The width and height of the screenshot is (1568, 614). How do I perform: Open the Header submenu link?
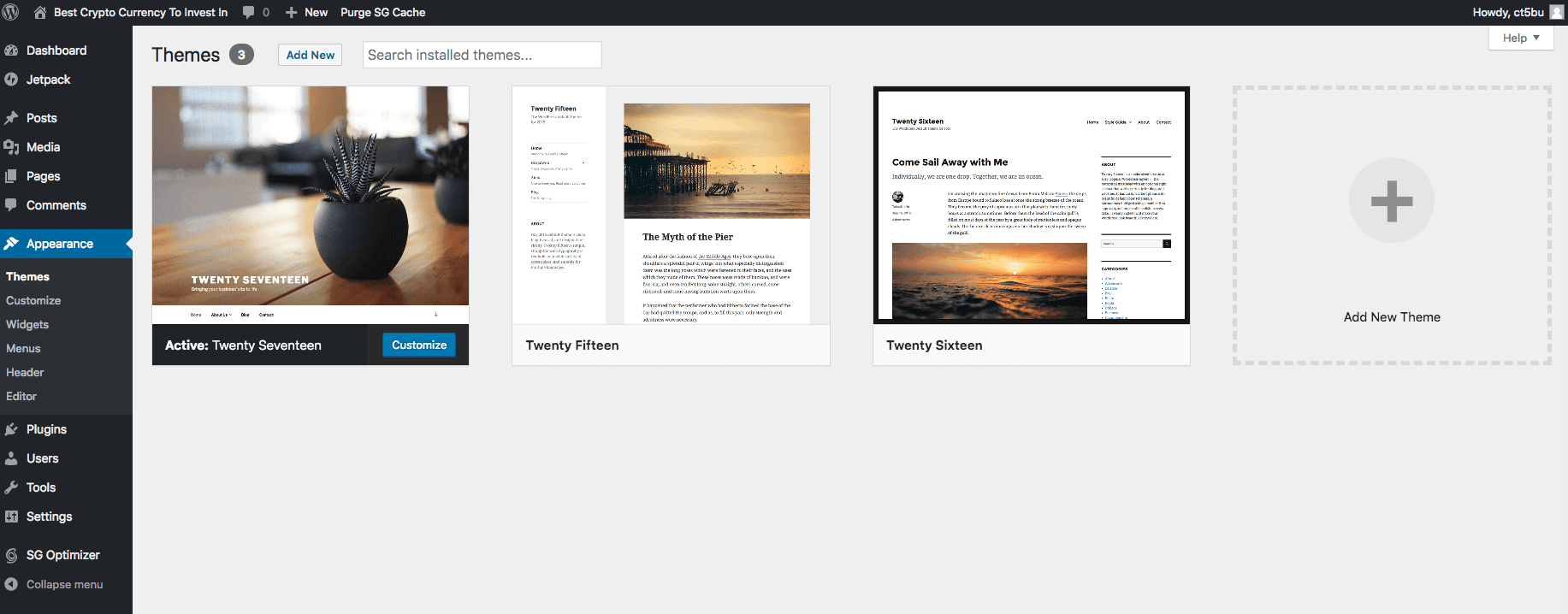click(25, 372)
